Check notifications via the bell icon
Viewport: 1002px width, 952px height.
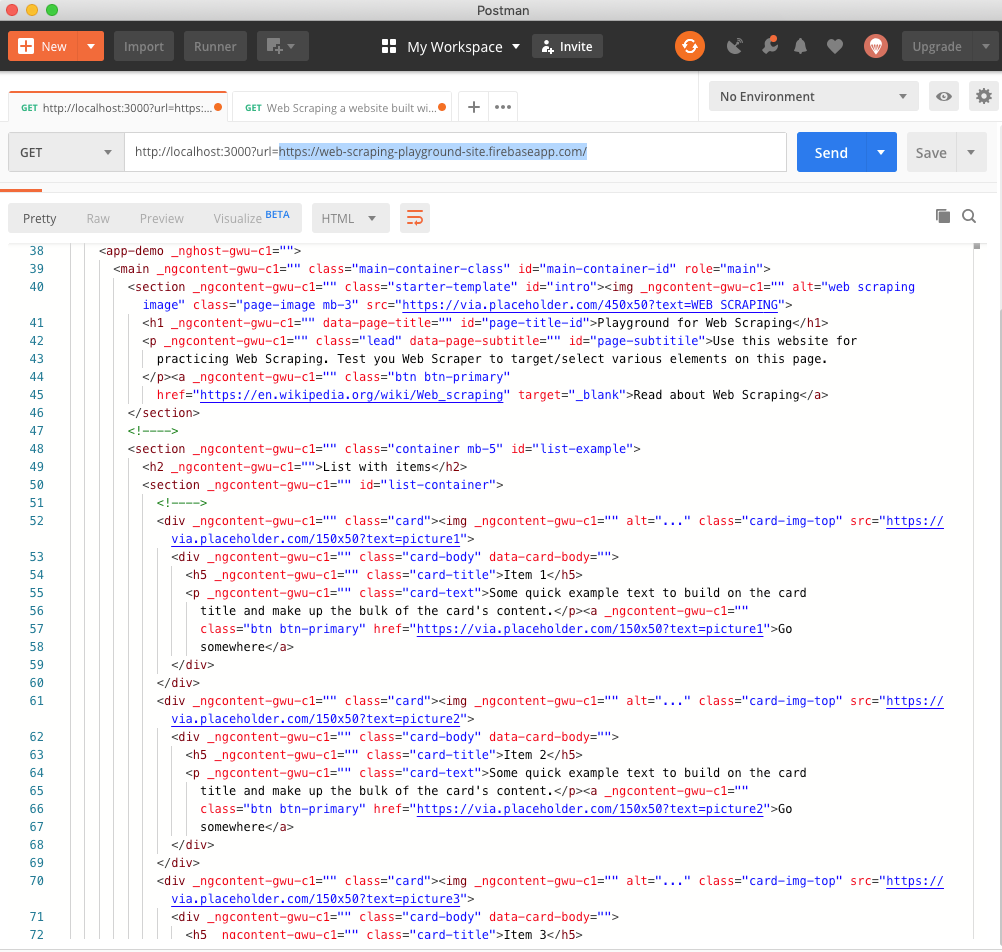[x=800, y=46]
